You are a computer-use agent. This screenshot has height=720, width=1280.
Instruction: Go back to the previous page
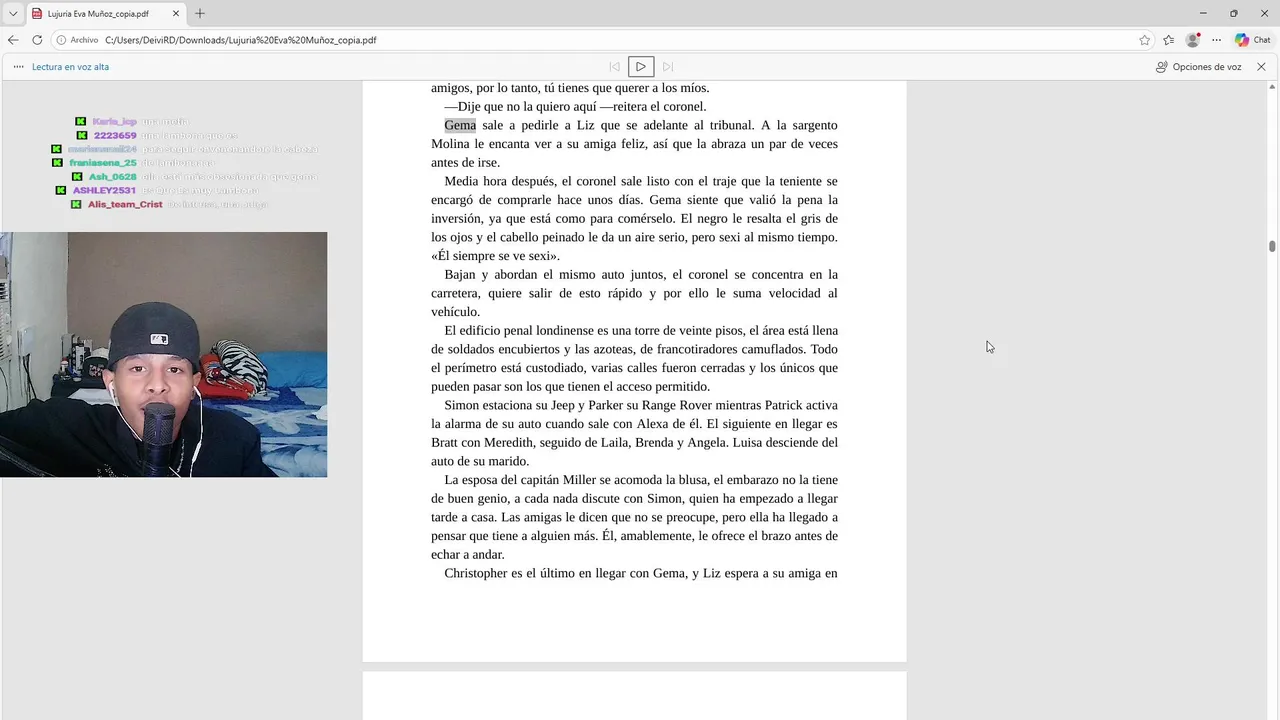click(x=13, y=40)
